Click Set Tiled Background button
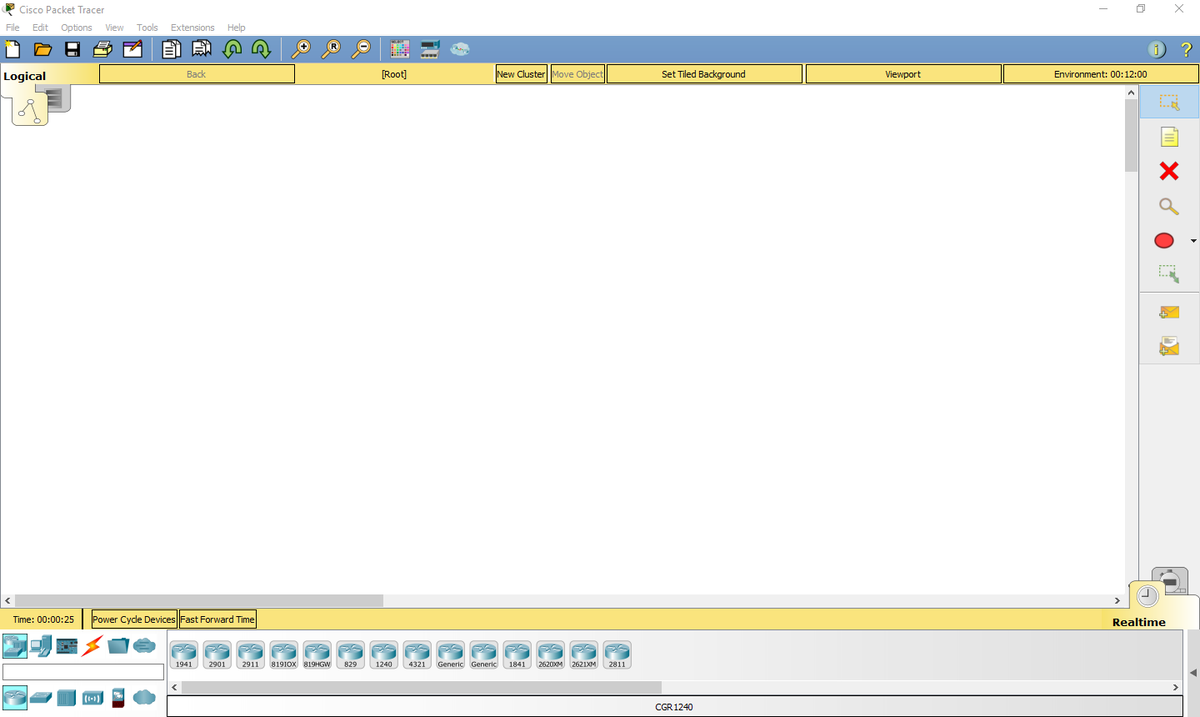1200x717 pixels. pyautogui.click(x=704, y=74)
